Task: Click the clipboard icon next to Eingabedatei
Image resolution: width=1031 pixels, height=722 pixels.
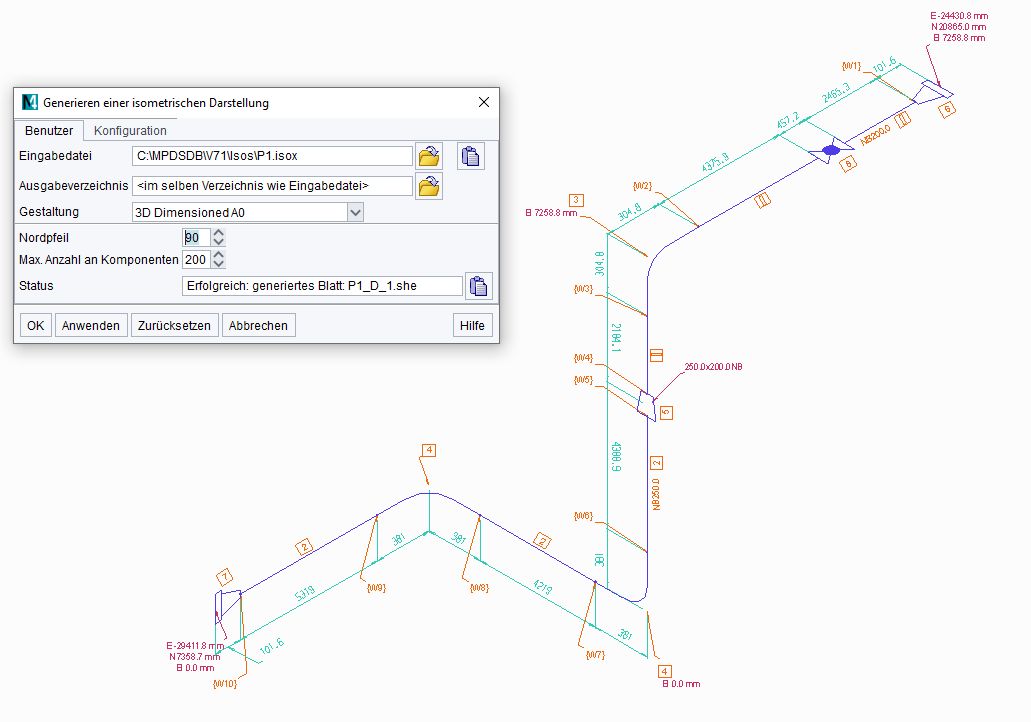Action: pyautogui.click(x=470, y=155)
